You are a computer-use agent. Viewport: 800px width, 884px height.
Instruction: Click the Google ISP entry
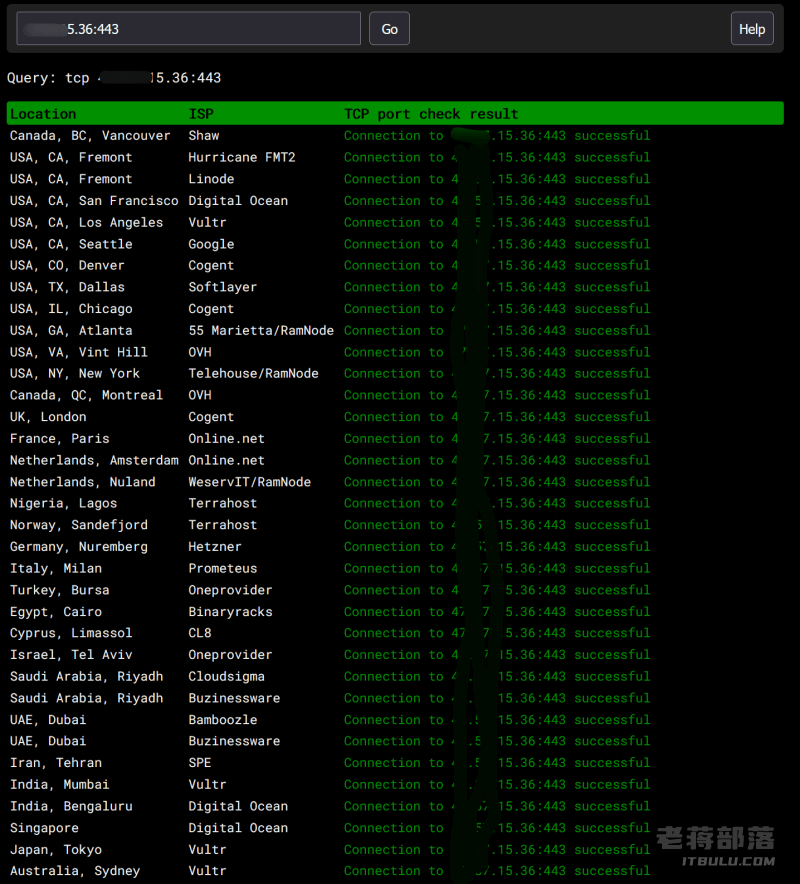(x=211, y=244)
